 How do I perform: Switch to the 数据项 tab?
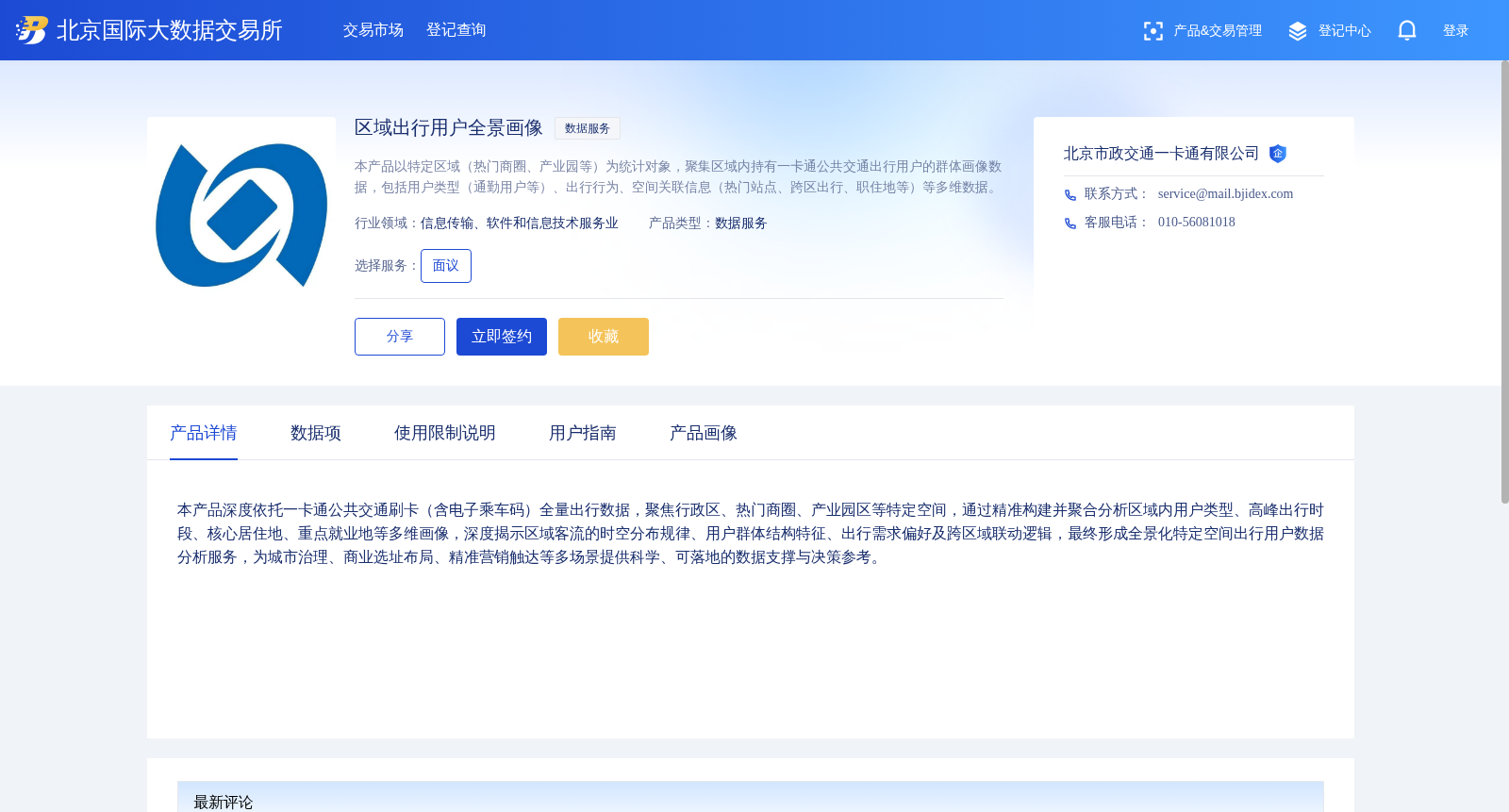(x=316, y=433)
